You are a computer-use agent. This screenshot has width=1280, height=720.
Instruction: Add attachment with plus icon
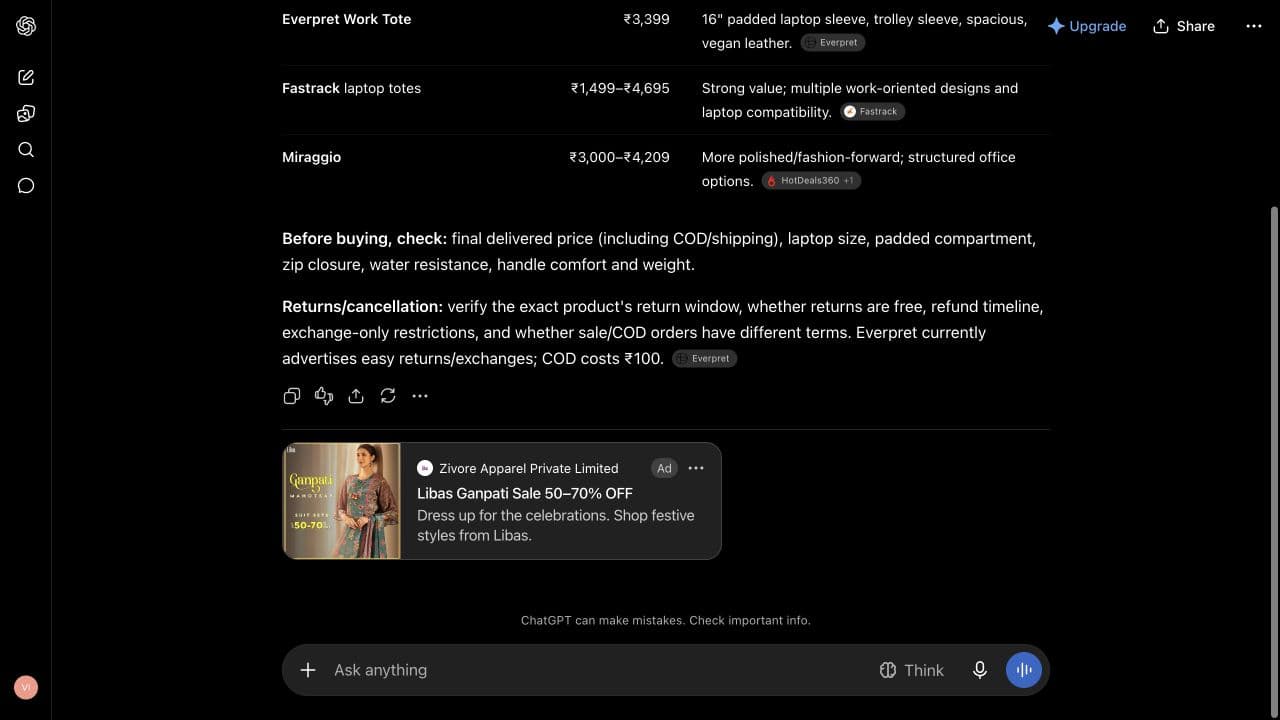point(308,670)
